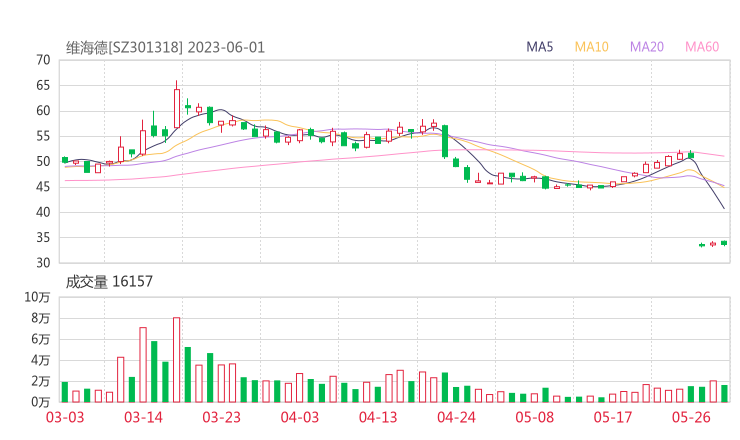This screenshot has height=440, width=740.
Task: Click the 成交量 16157 volume label
Action: point(109,282)
